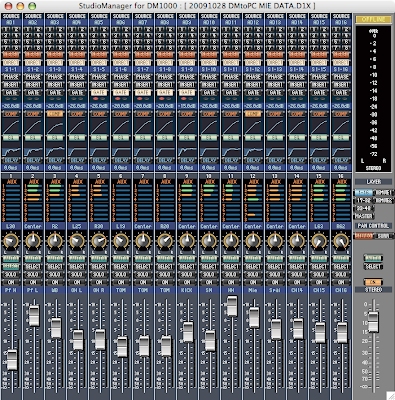Switch to the 17-32 layer
The width and height of the screenshot is (395, 400).
point(364,200)
